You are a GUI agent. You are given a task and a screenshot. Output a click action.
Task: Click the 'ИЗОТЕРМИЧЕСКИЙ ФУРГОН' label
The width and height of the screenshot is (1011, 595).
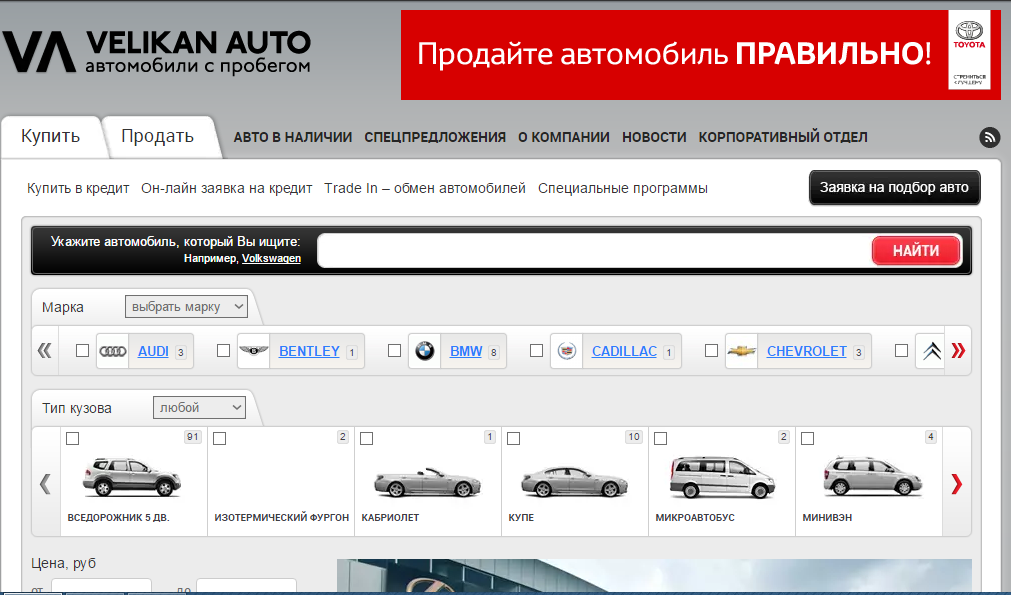click(x=282, y=518)
